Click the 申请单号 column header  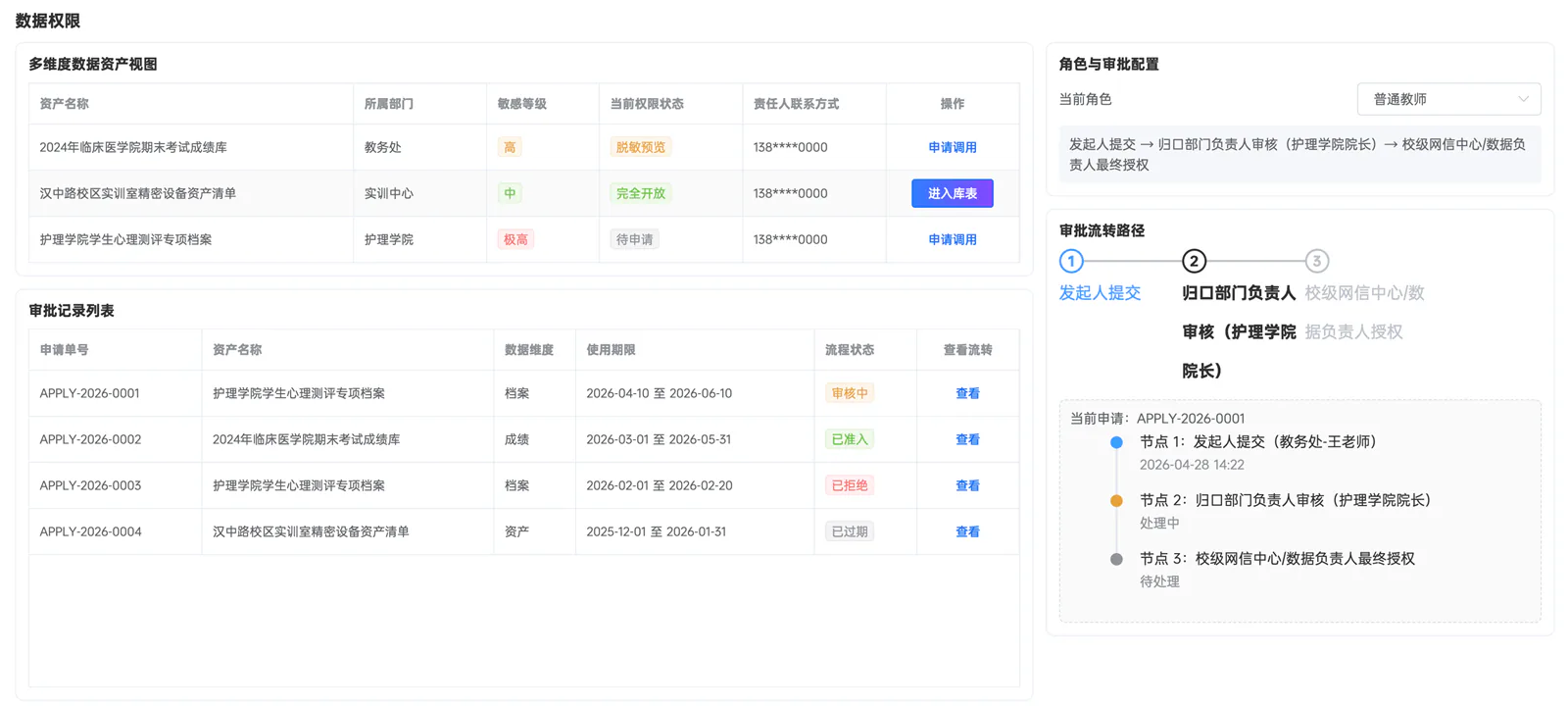coord(64,350)
